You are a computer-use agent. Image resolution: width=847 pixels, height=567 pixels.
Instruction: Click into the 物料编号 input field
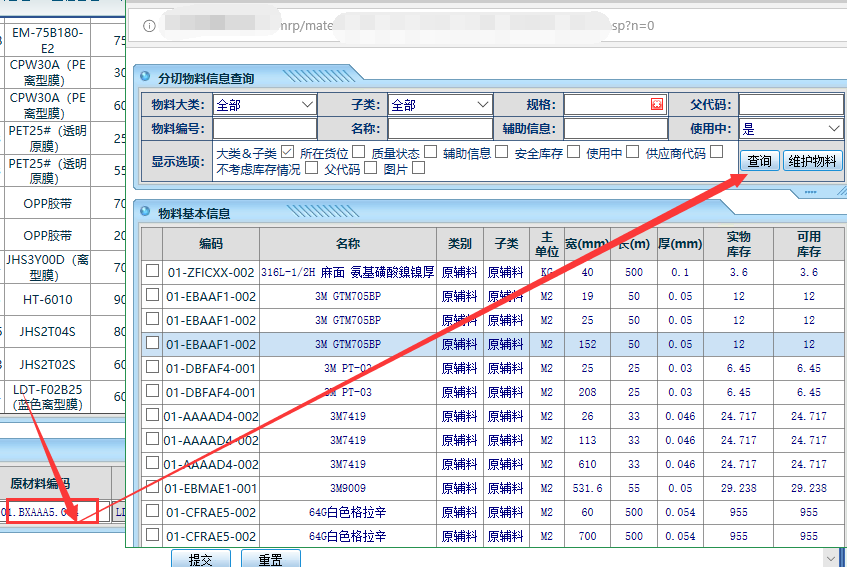[264, 129]
